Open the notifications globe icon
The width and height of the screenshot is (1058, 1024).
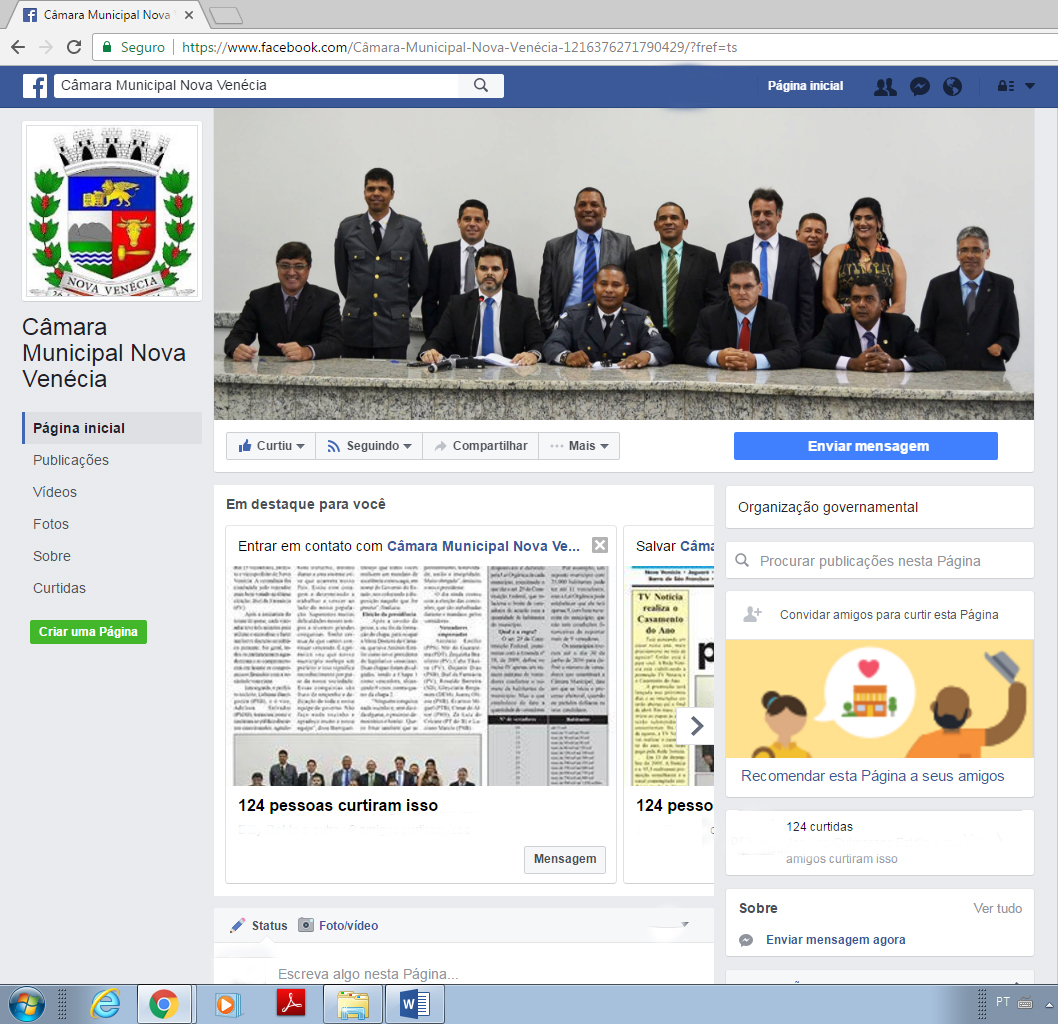pos(952,86)
